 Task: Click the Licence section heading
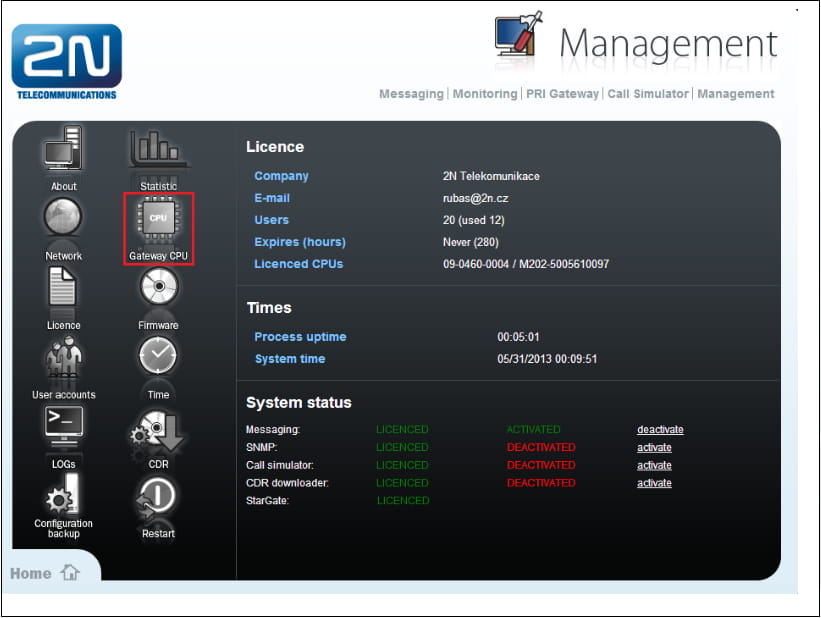(275, 147)
